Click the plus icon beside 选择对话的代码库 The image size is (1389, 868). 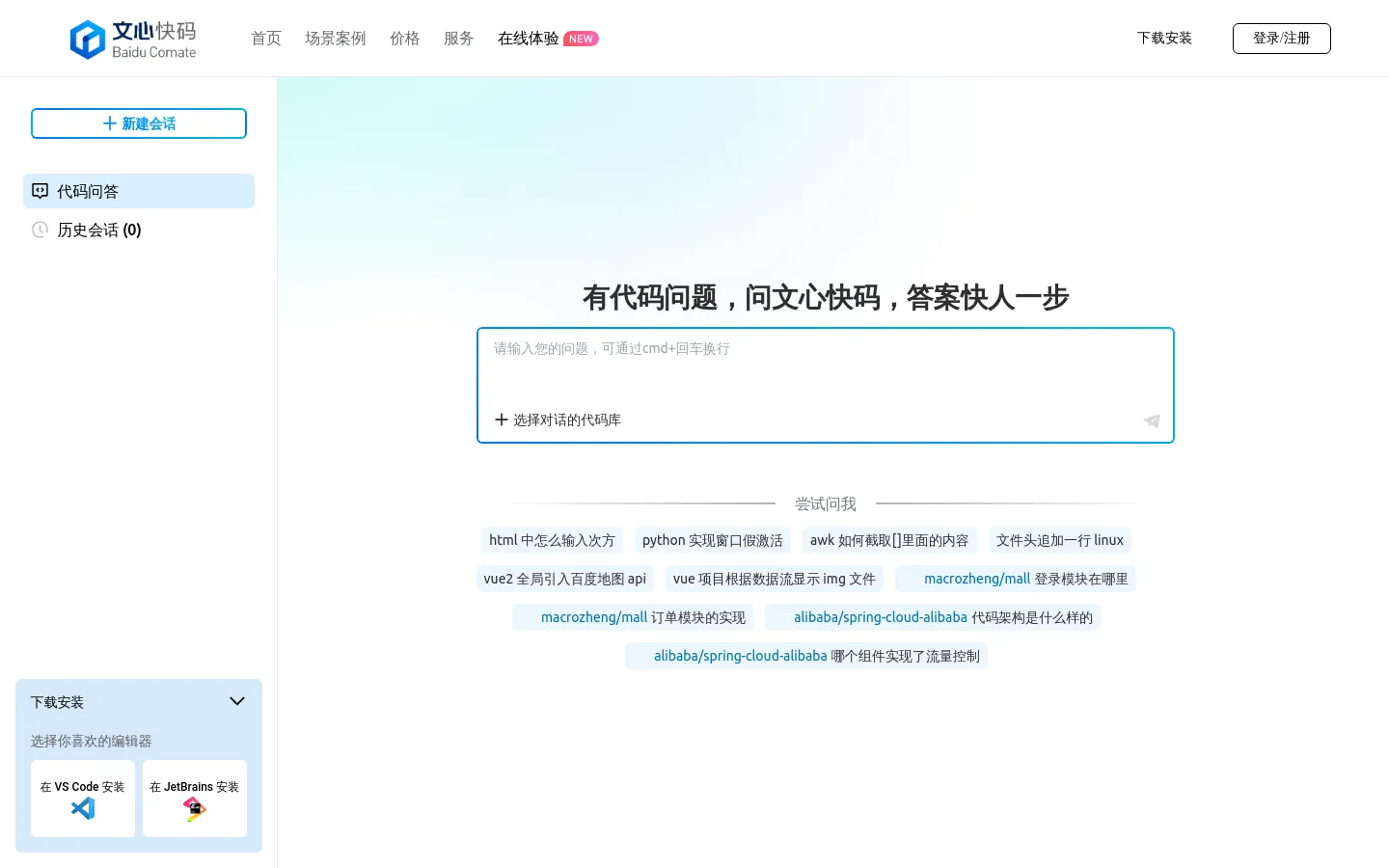pyautogui.click(x=501, y=420)
